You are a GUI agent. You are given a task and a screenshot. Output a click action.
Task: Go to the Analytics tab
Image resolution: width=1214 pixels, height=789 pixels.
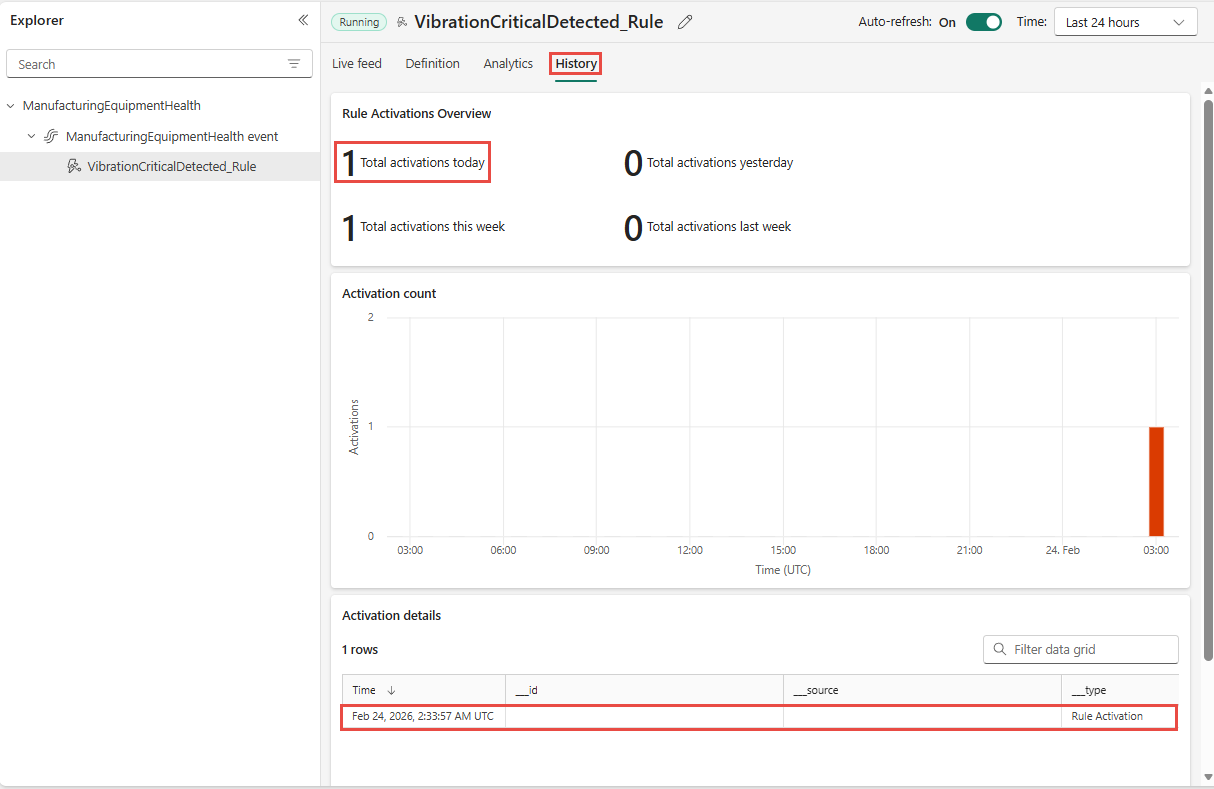pyautogui.click(x=508, y=64)
